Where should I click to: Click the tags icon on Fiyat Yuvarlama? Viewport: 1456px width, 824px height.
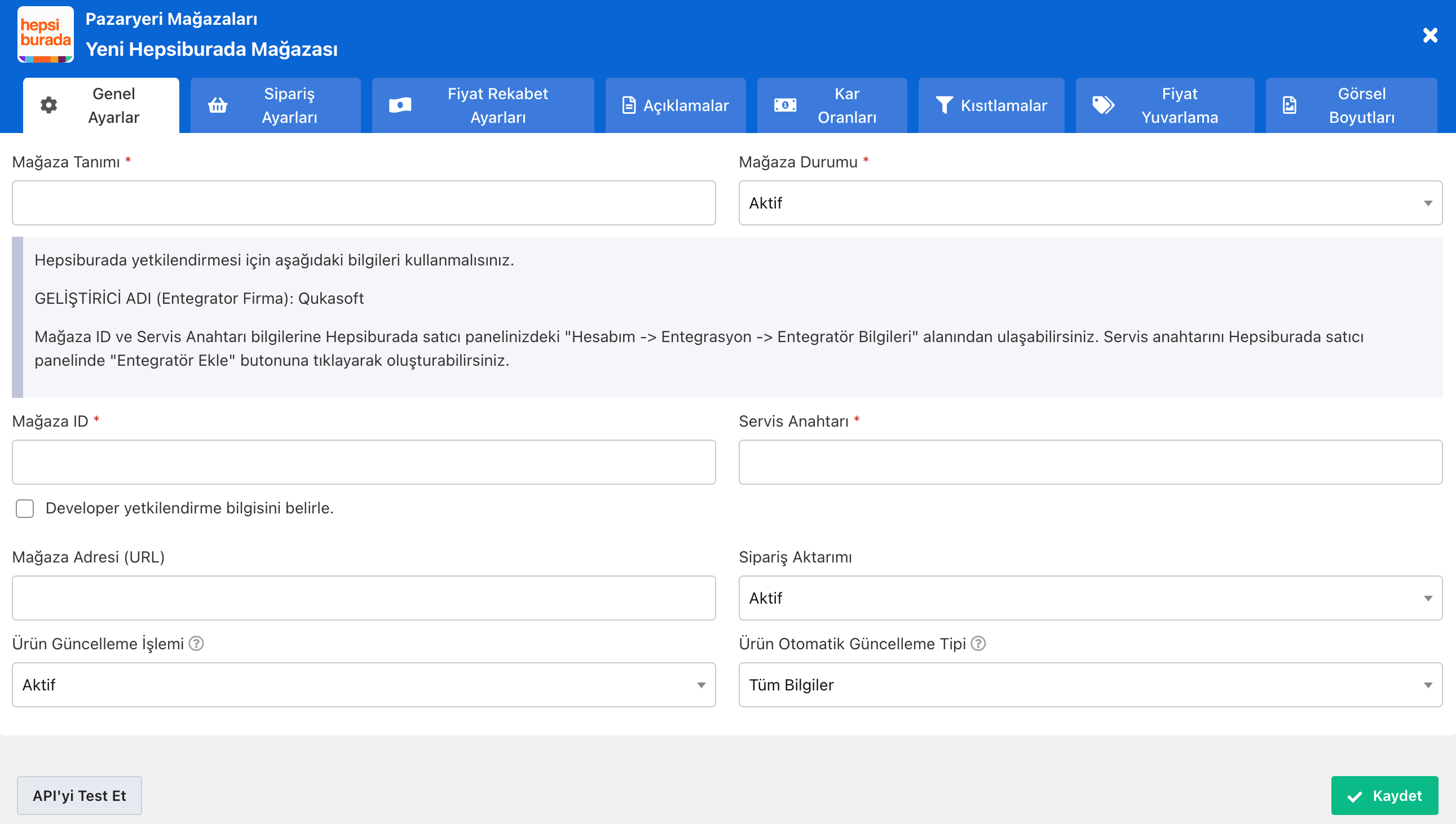click(x=1103, y=105)
